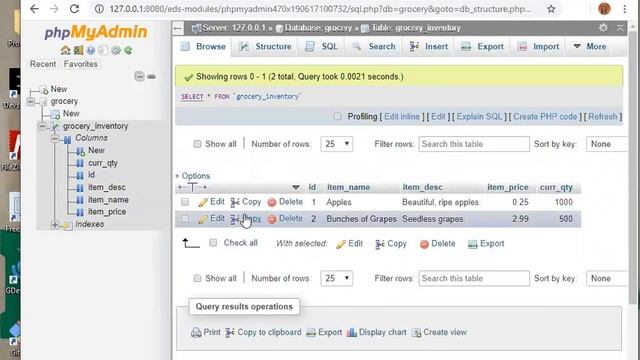The image size is (640, 360).
Task: Click Export icon in query results operations
Action: point(311,332)
